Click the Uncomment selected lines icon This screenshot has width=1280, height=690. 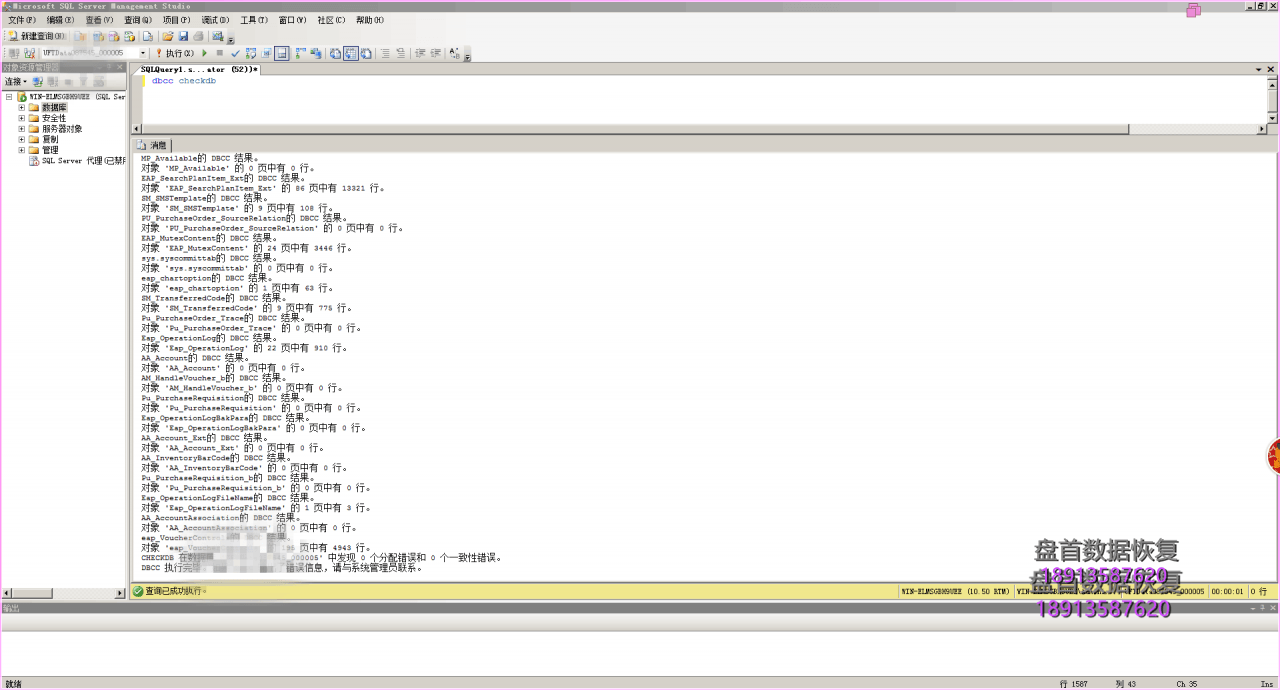pos(400,53)
